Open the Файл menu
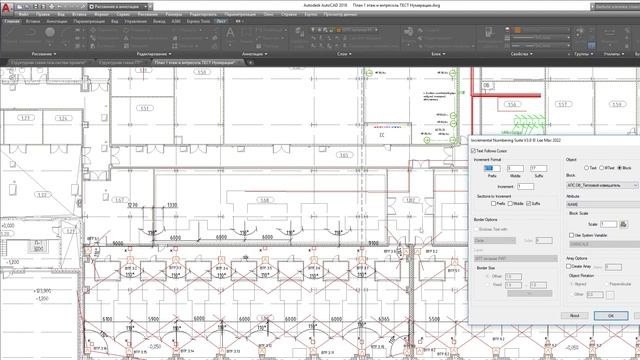 (23, 14)
